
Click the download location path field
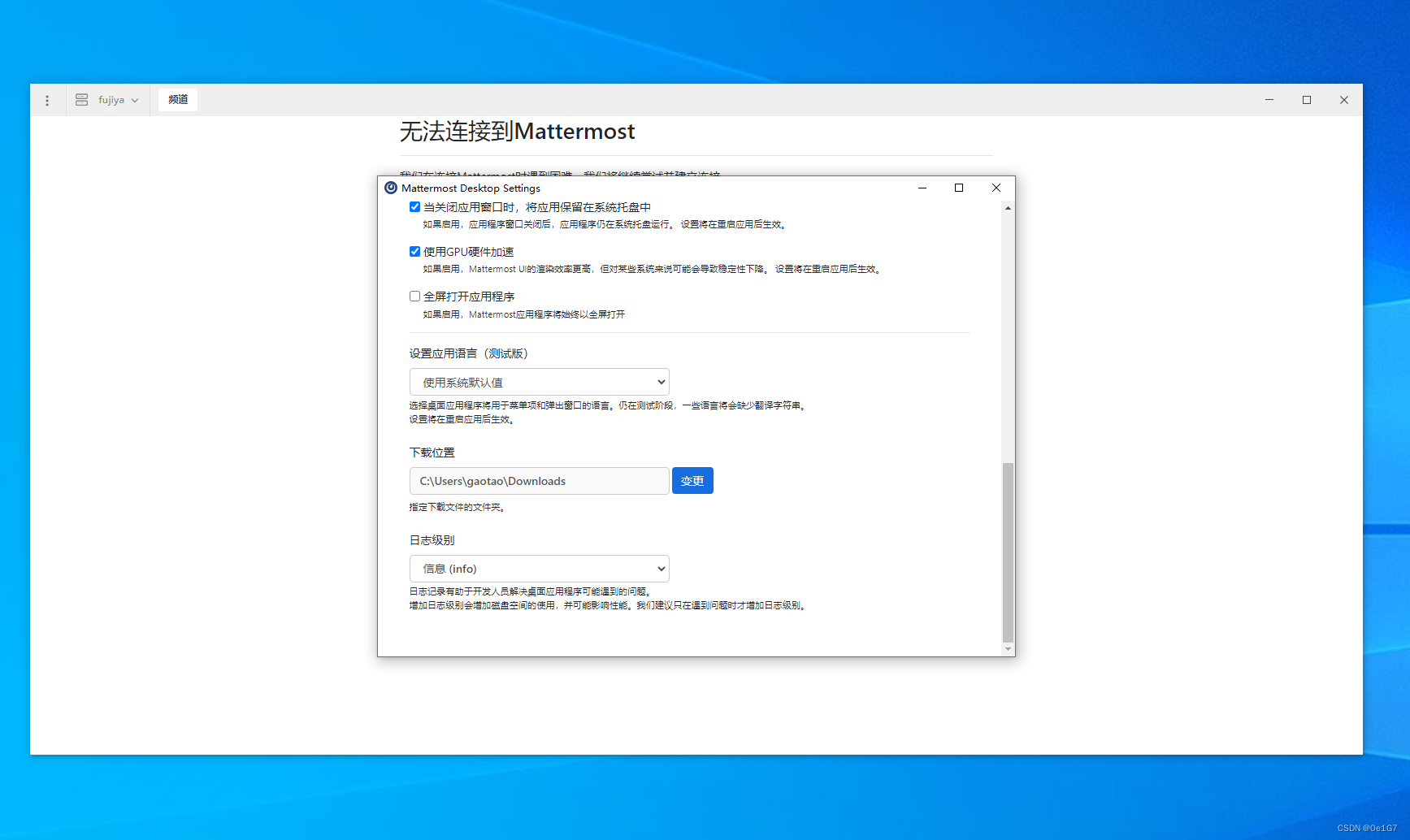pos(540,481)
